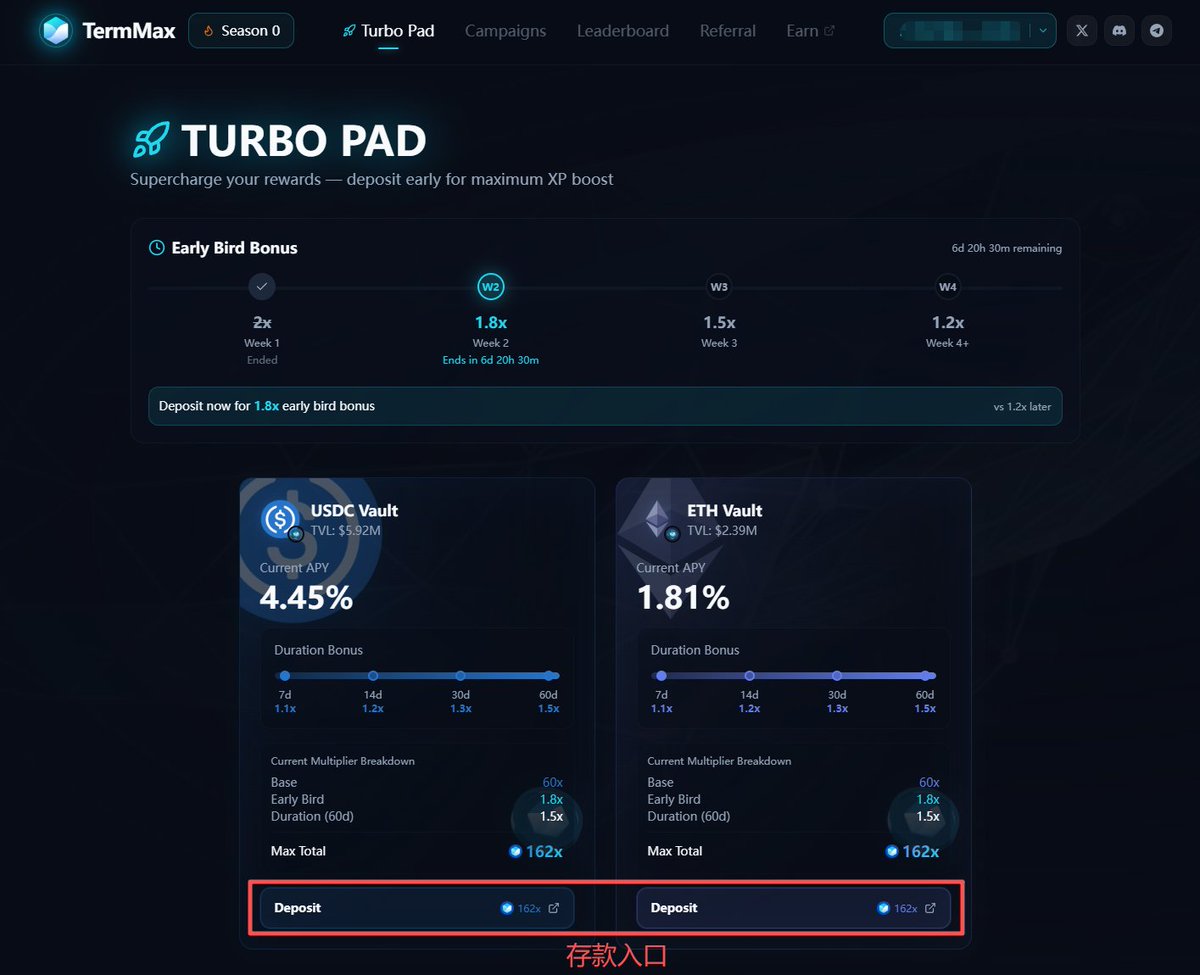The height and width of the screenshot is (975, 1200).
Task: Select the Week 1 checkmark marker
Action: tap(262, 287)
